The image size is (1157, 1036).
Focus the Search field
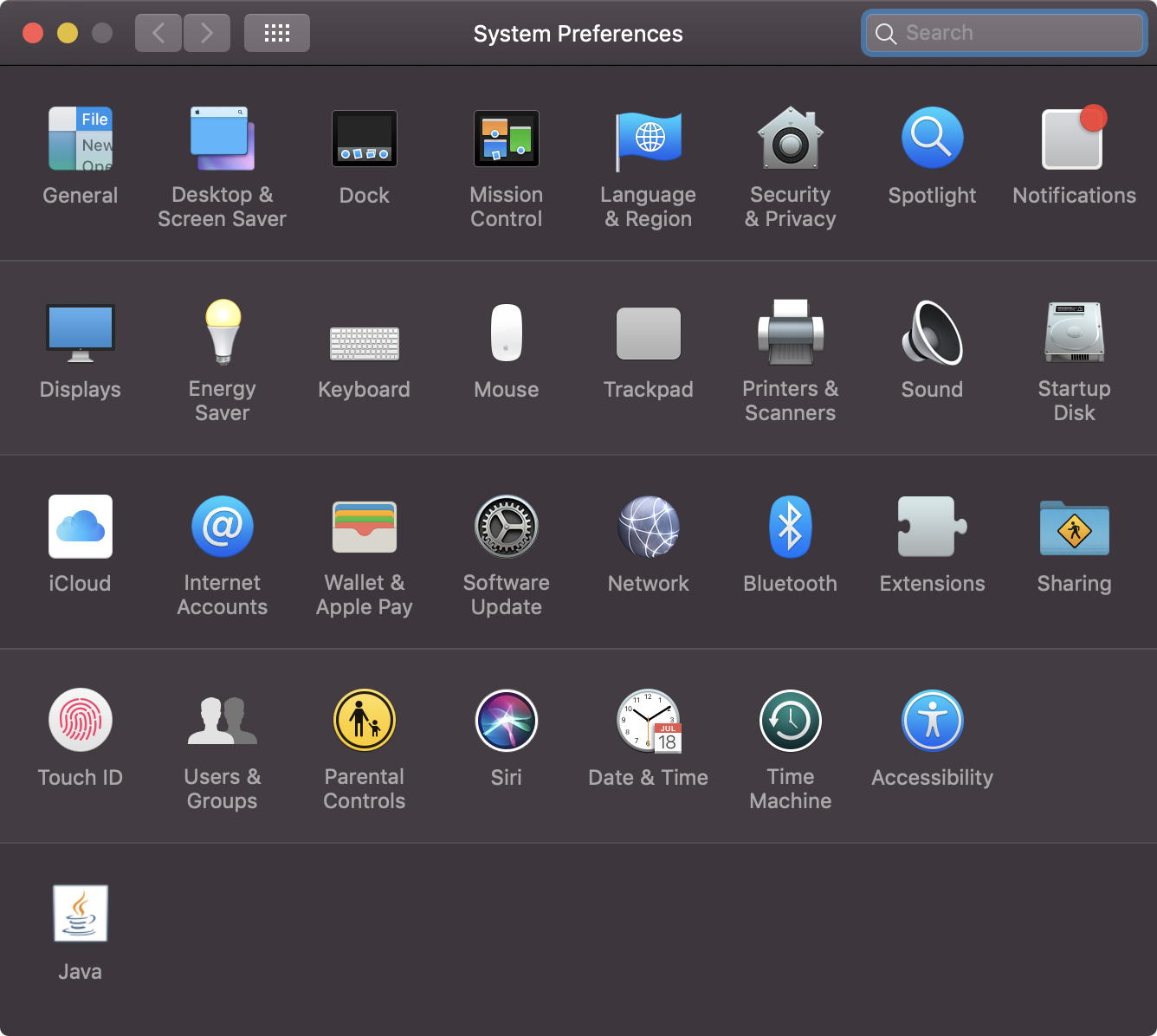[x=1005, y=33]
